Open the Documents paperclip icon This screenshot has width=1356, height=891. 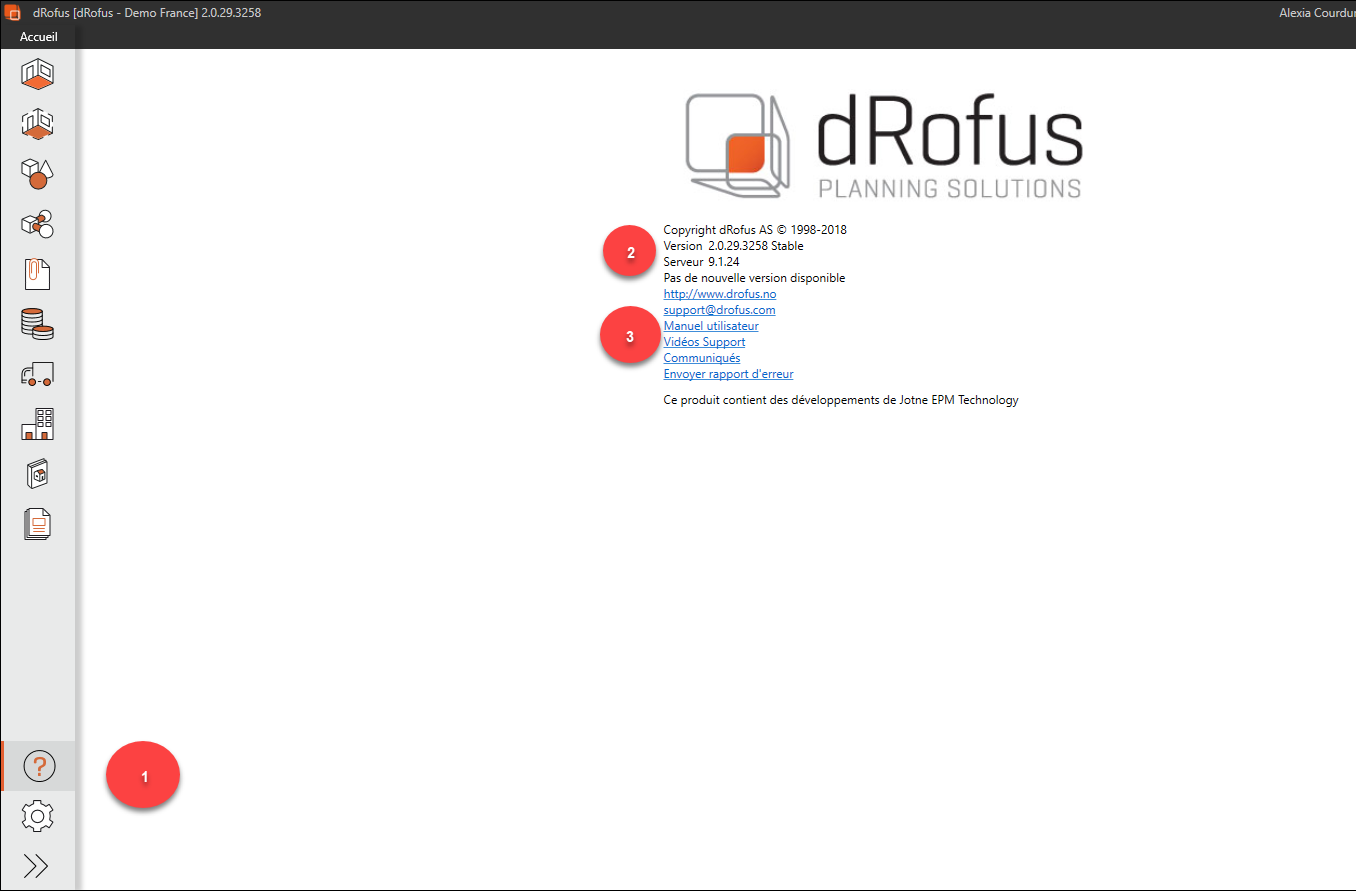click(38, 274)
